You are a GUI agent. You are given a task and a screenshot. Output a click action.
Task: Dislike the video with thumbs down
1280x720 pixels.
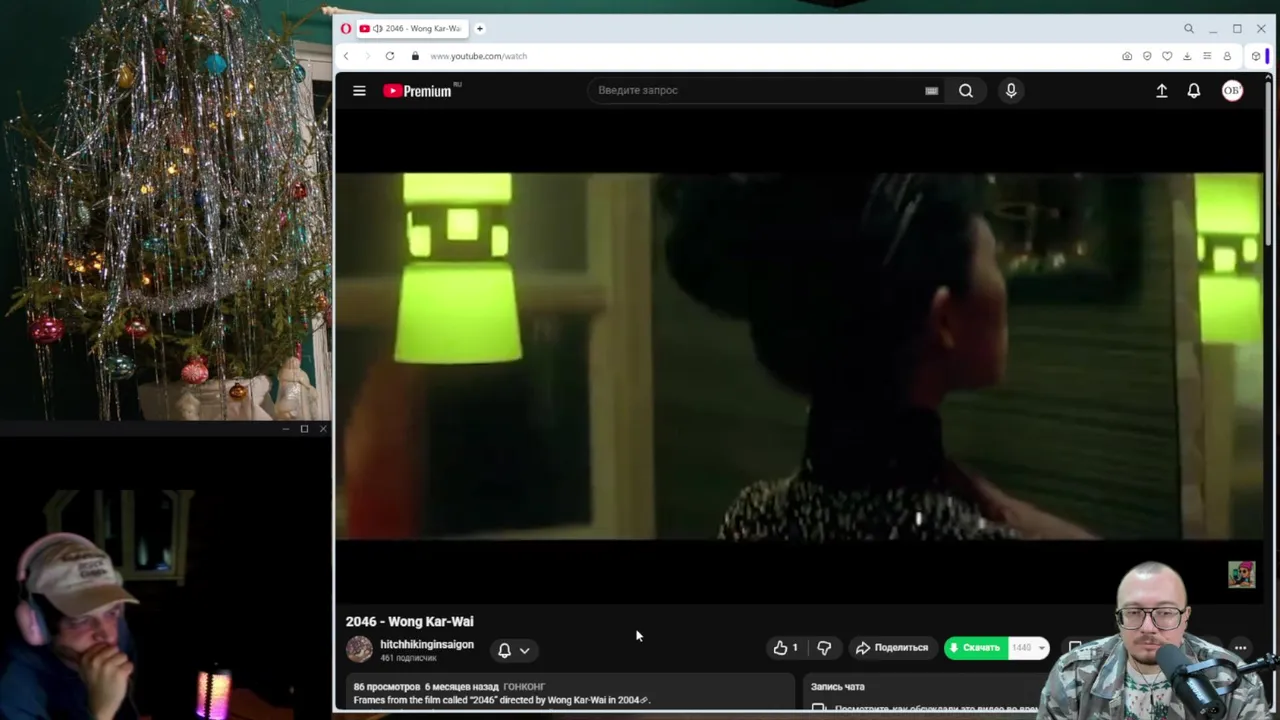824,648
